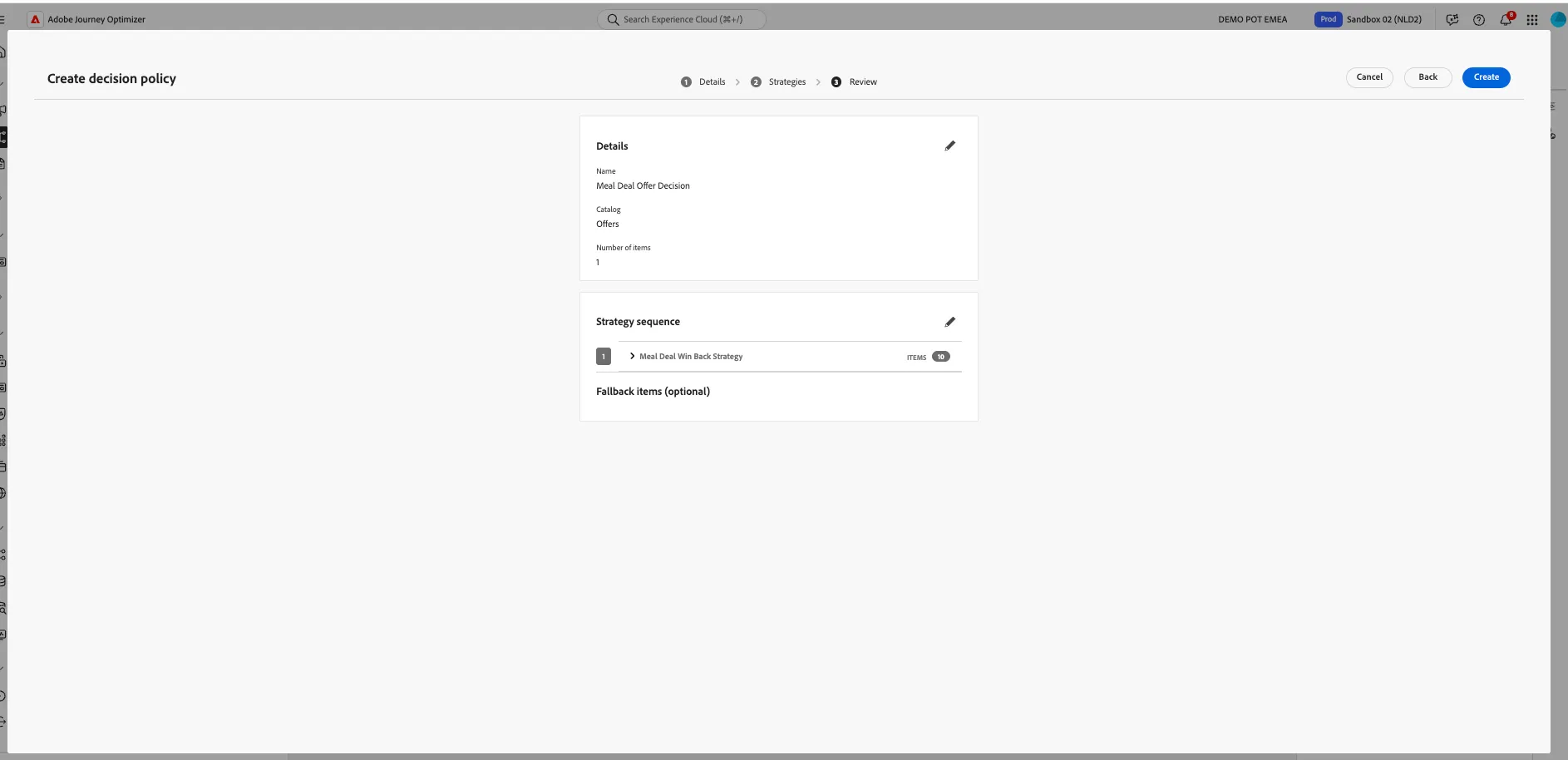The height and width of the screenshot is (760, 1568).
Task: Click the Meal Deal Win Back Strategy label
Action: pyautogui.click(x=691, y=357)
